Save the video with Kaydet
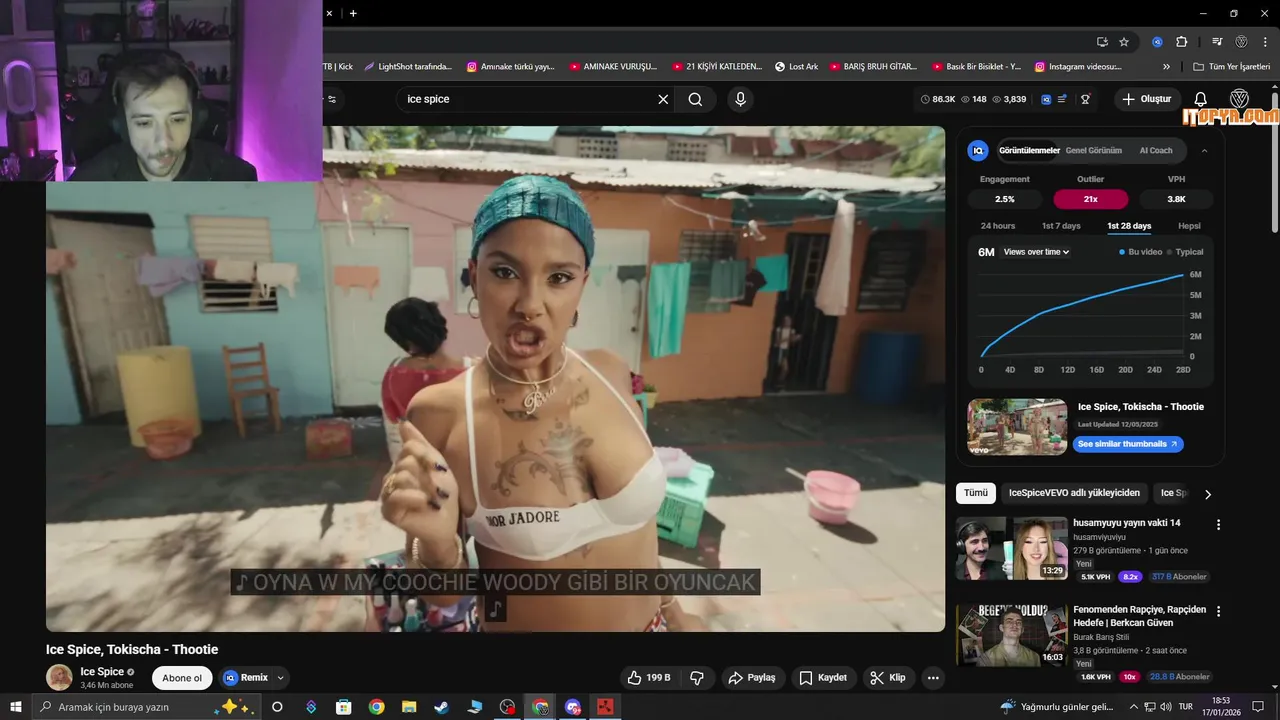 (823, 678)
